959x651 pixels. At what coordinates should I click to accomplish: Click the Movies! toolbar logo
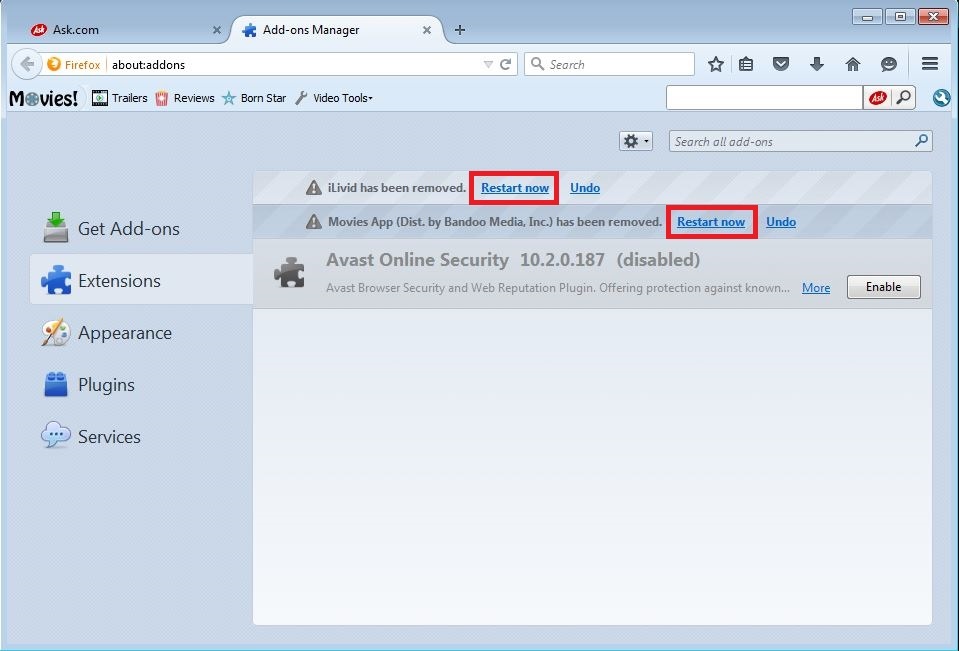pos(43,98)
